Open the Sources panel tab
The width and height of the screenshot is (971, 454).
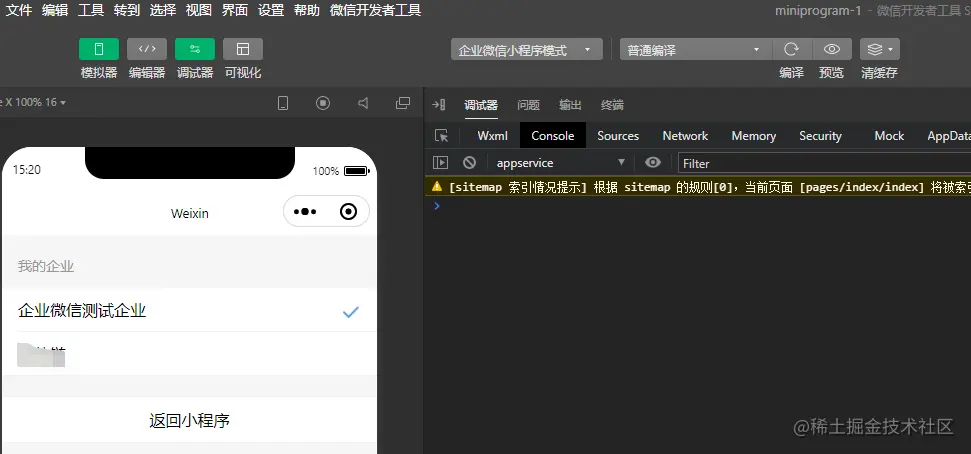[x=618, y=136]
